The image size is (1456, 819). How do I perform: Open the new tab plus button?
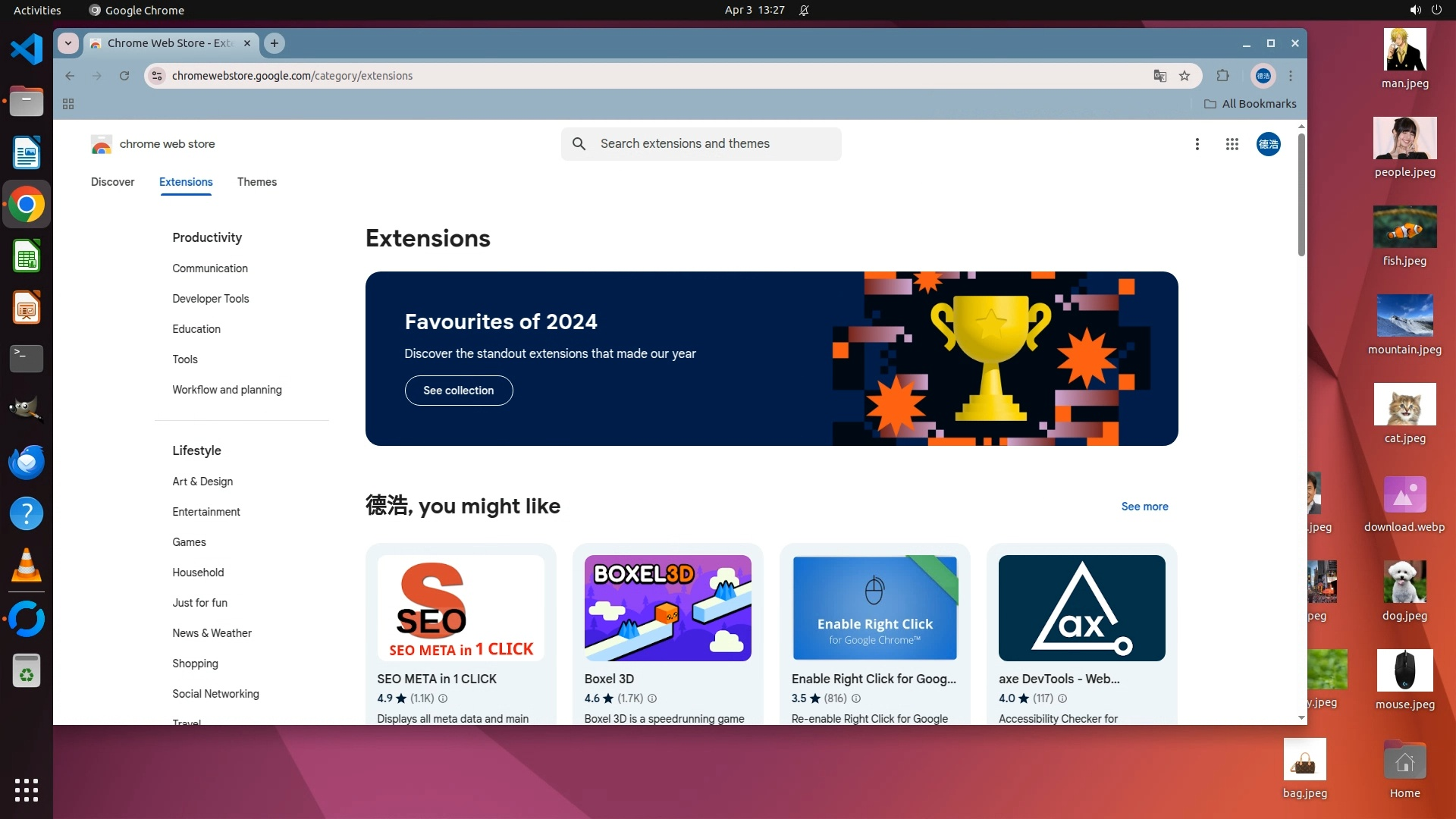[275, 43]
